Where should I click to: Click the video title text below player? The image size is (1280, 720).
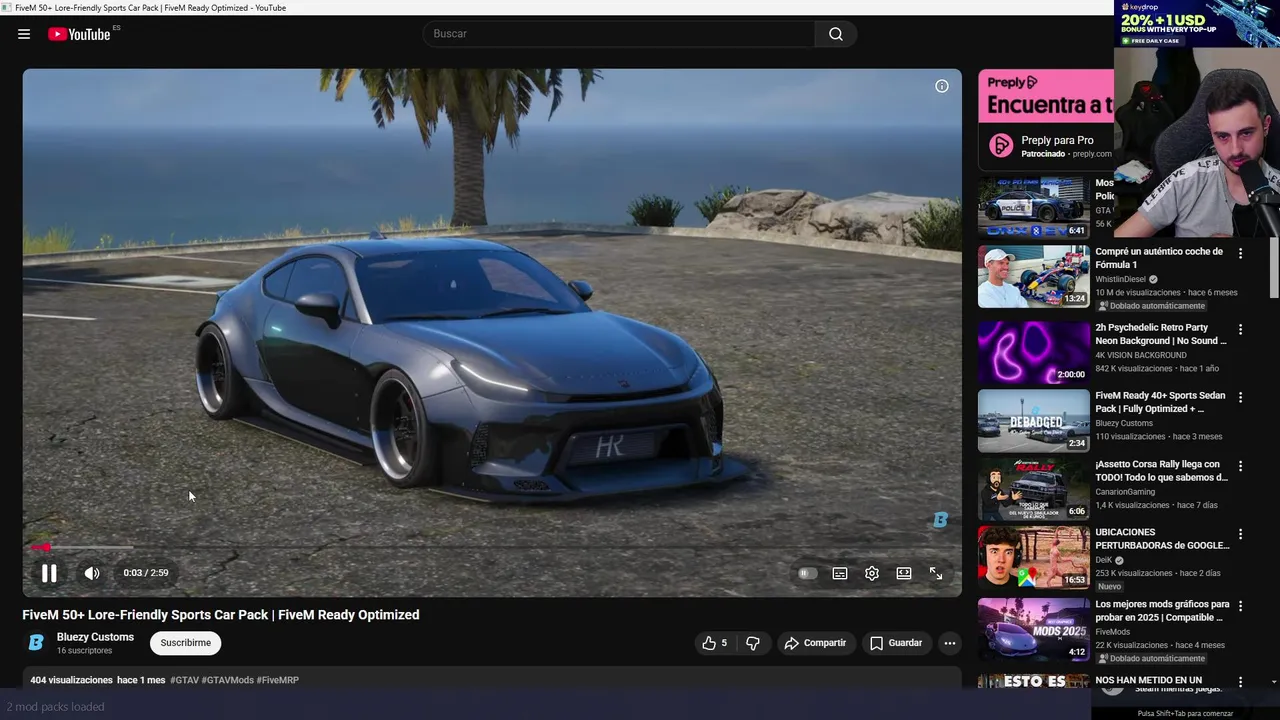click(x=221, y=615)
